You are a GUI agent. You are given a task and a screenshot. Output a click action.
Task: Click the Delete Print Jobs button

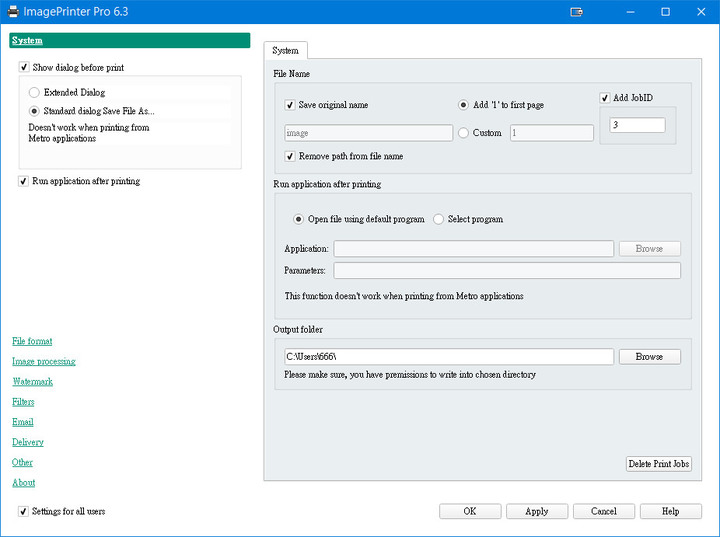(x=659, y=464)
